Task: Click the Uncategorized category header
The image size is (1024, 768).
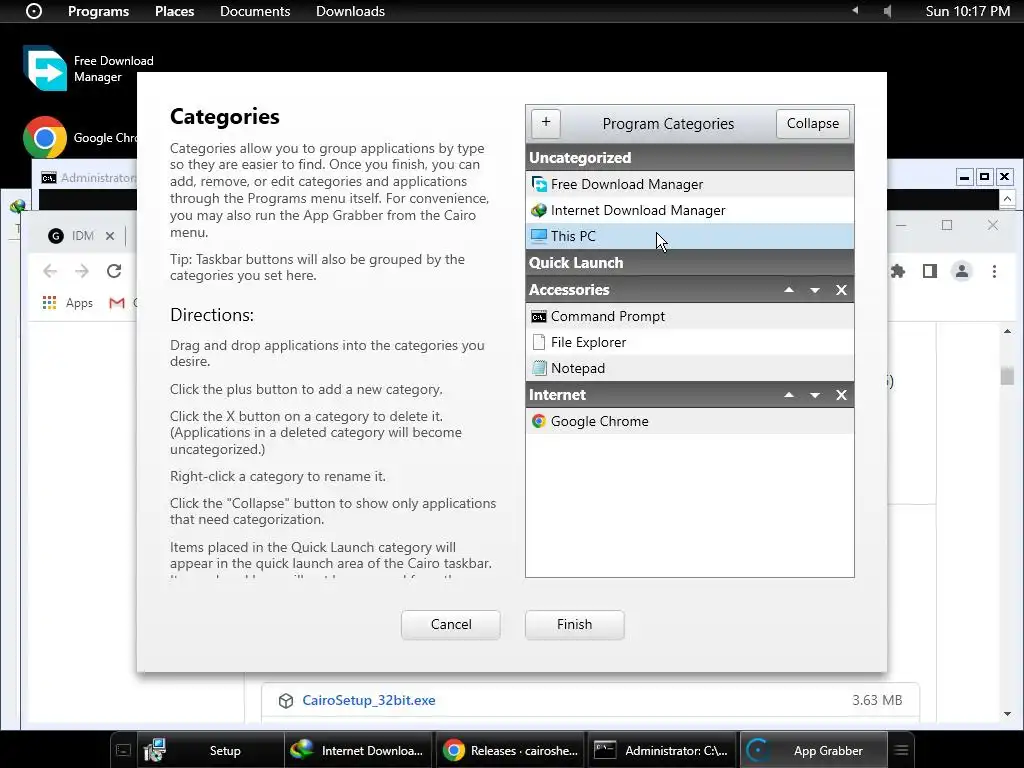Action: coord(690,157)
